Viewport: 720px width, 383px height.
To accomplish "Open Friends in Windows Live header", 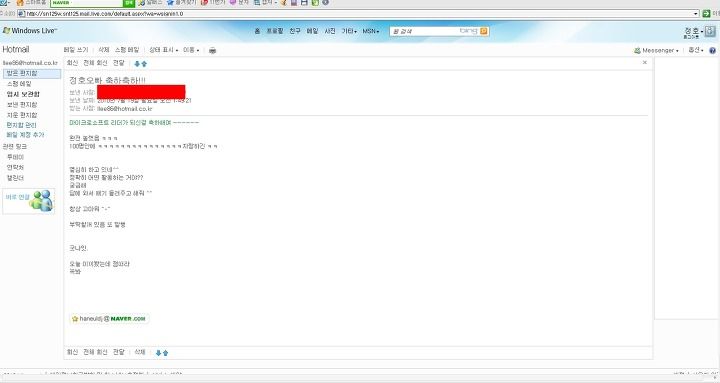I will click(x=295, y=31).
